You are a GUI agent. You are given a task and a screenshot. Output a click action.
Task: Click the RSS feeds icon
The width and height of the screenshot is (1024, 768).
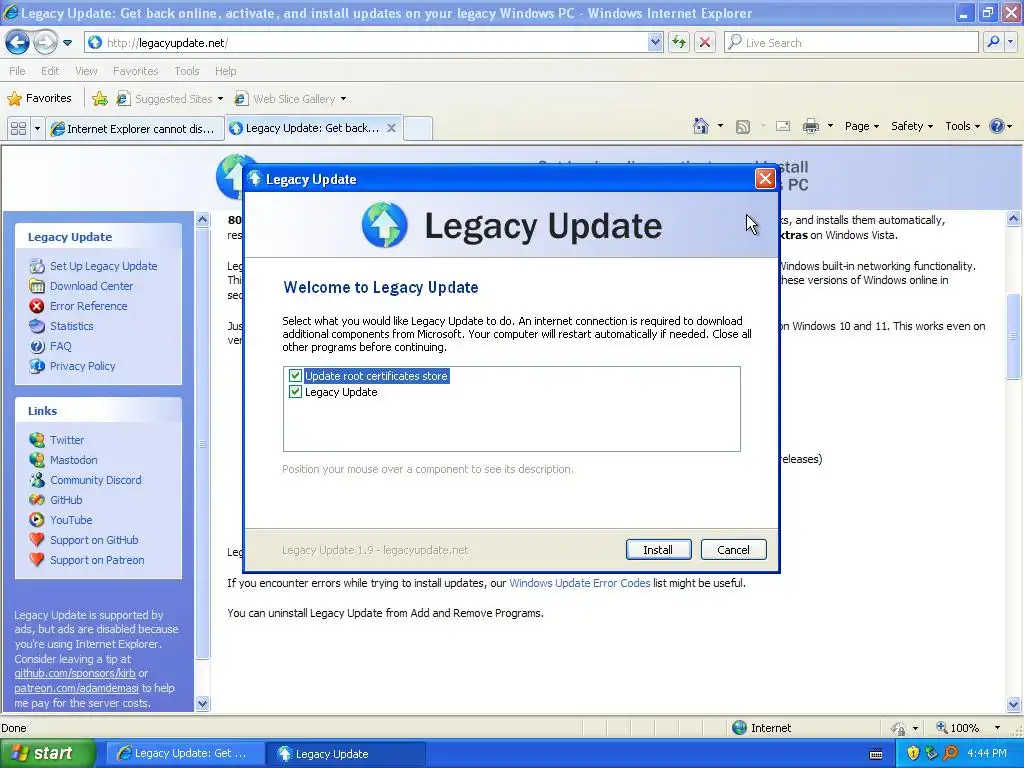point(743,127)
